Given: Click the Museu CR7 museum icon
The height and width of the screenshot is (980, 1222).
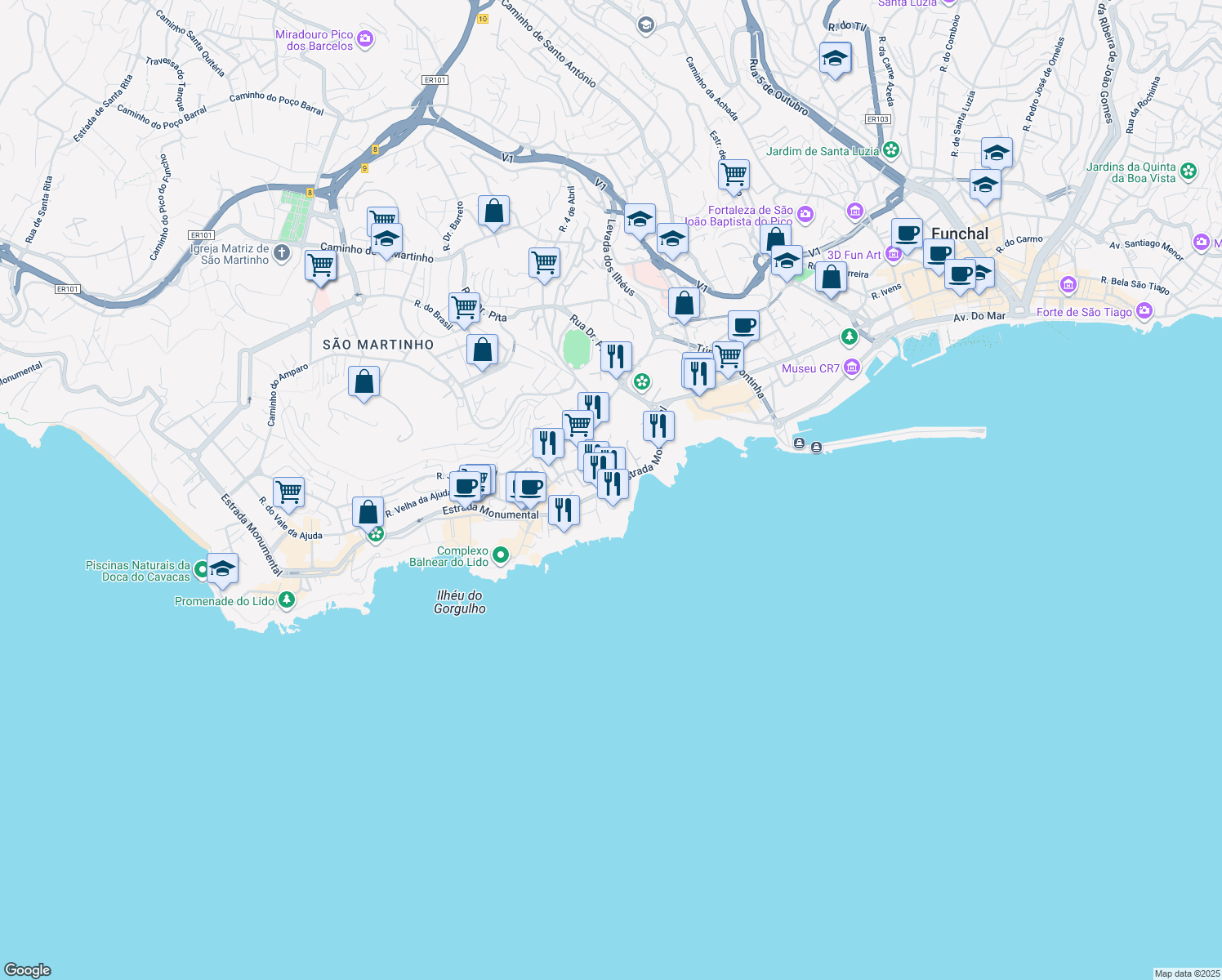Looking at the screenshot, I should point(852,367).
